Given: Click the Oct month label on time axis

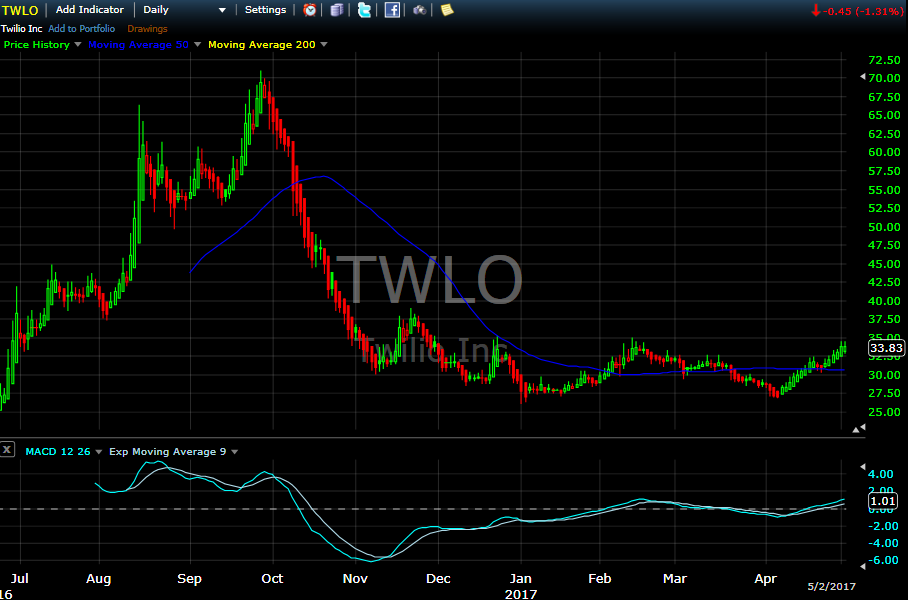Looking at the screenshot, I should (272, 579).
